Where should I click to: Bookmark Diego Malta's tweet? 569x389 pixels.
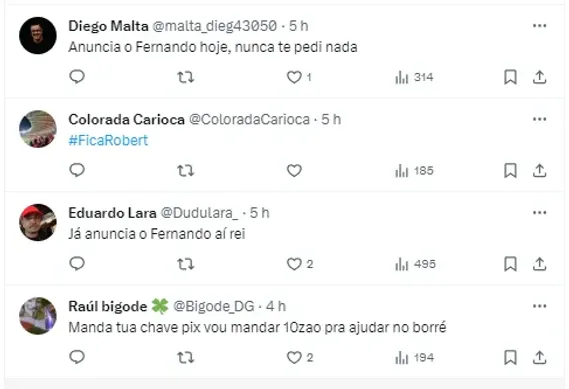pos(510,77)
